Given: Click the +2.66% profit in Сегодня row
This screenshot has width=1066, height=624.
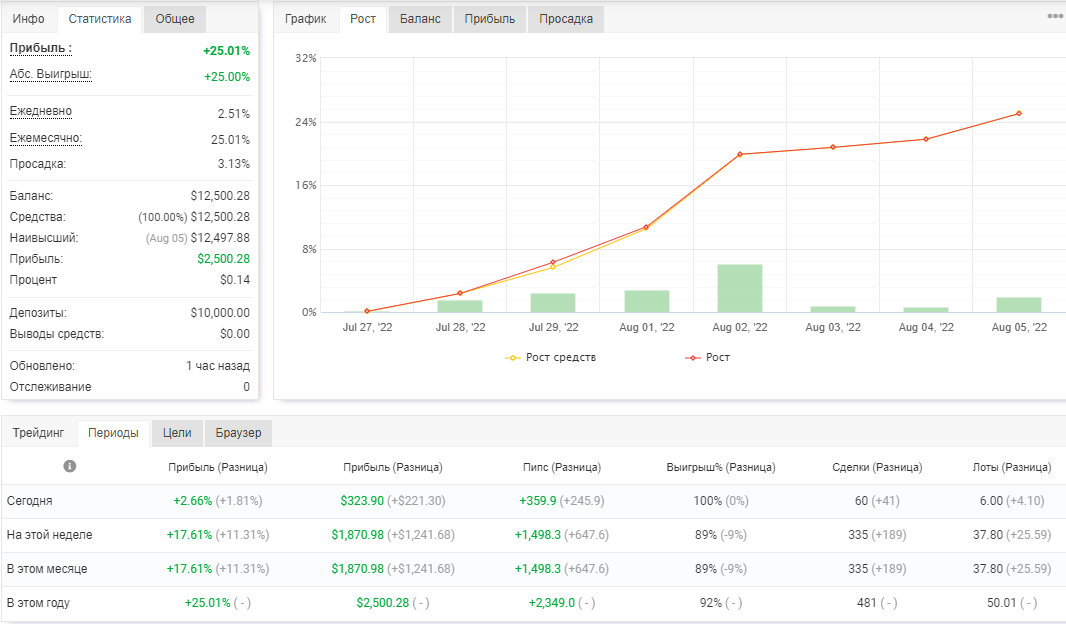Looking at the screenshot, I should [x=193, y=501].
